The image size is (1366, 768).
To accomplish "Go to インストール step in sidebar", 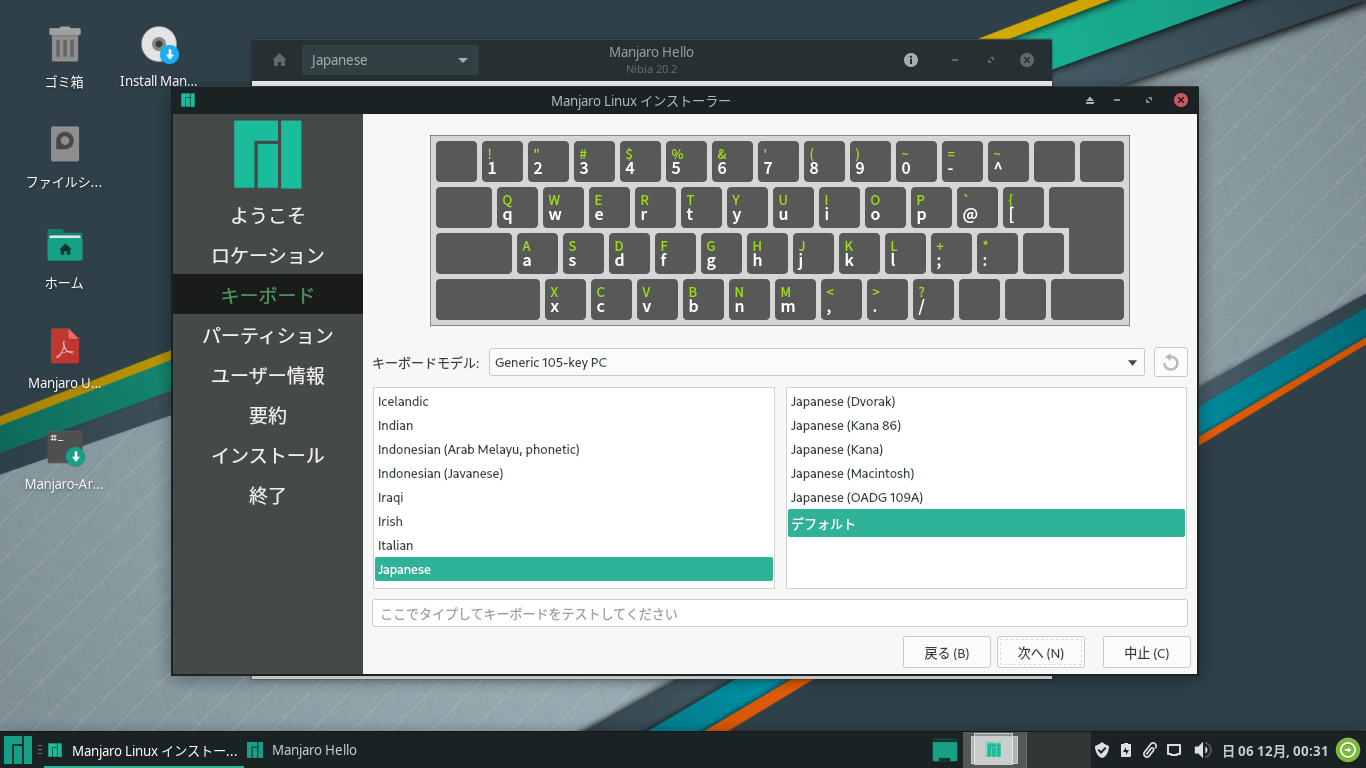I will tap(267, 455).
